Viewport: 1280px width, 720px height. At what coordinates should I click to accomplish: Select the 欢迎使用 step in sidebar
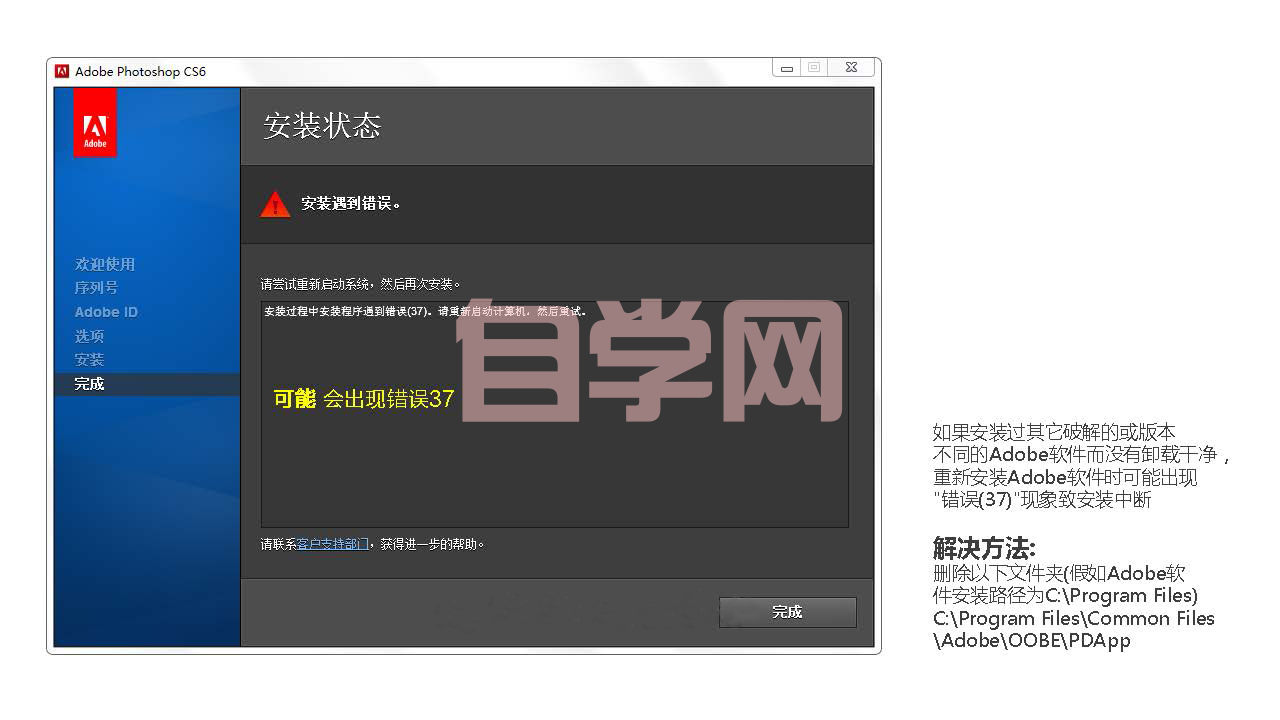pos(104,264)
